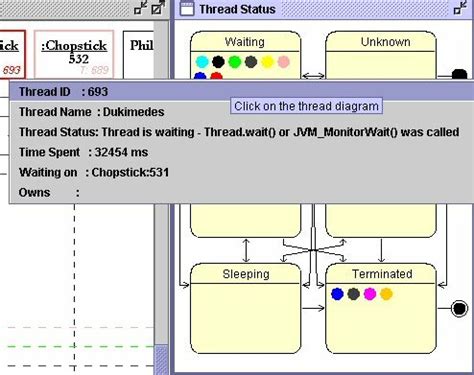Viewport: 474px width, 375px height.
Task: Click the Owns line in tooltip
Action: pyautogui.click(x=49, y=193)
